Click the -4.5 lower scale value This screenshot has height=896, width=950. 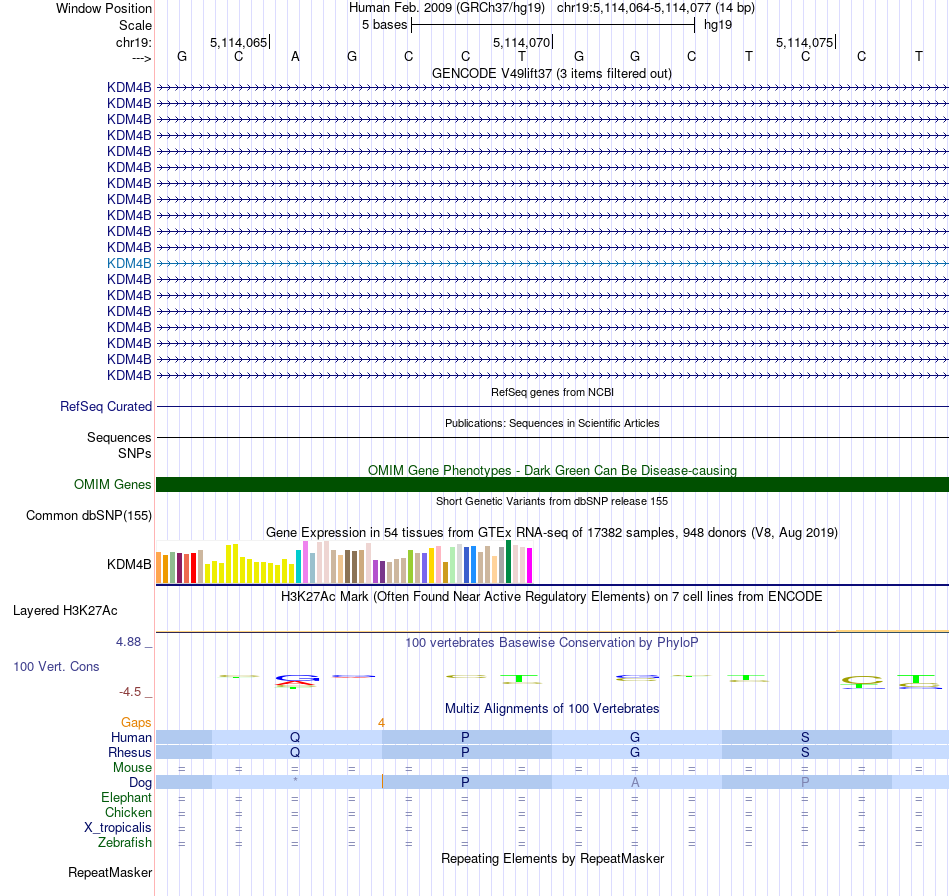click(x=130, y=692)
